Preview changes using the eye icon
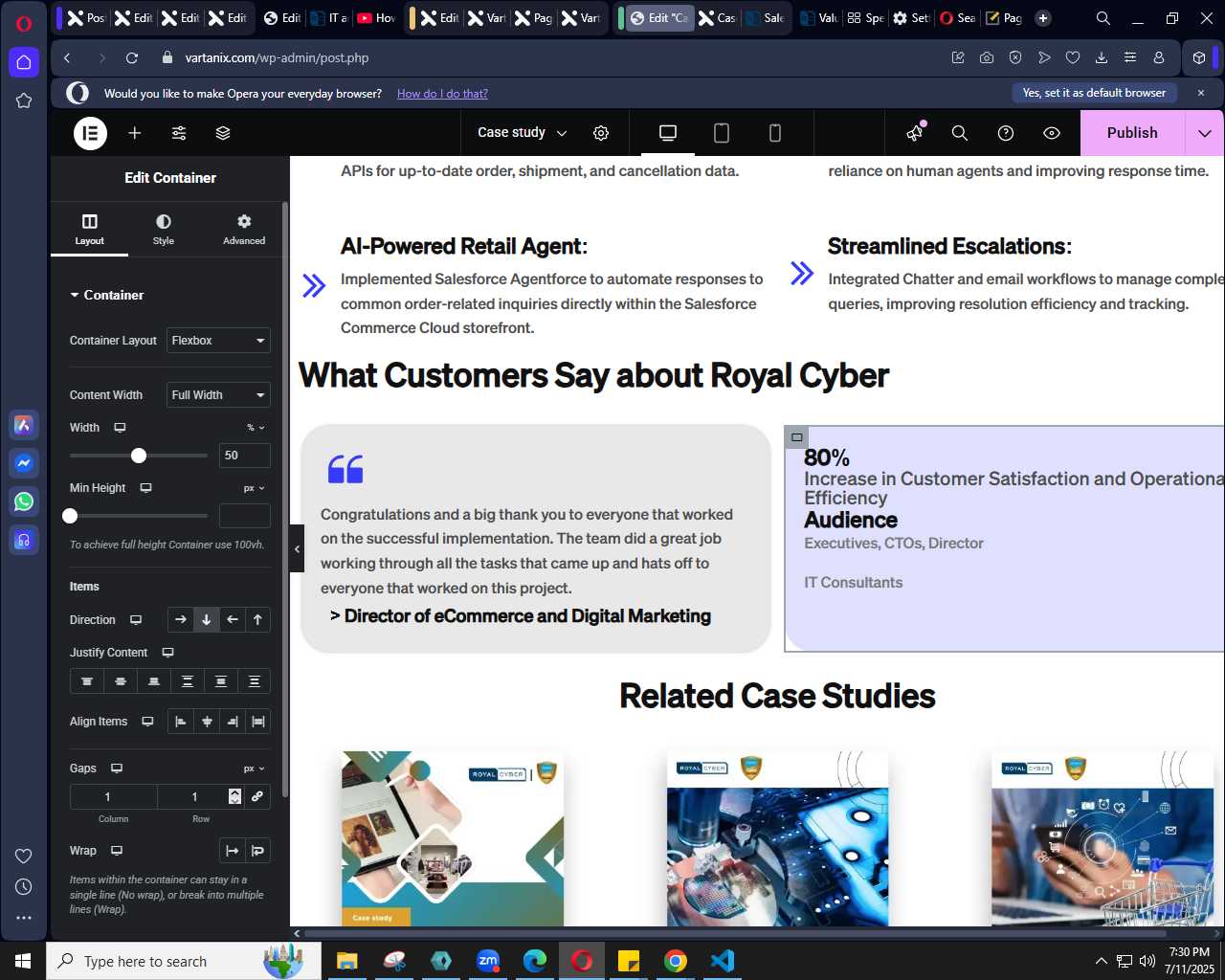 click(1052, 133)
